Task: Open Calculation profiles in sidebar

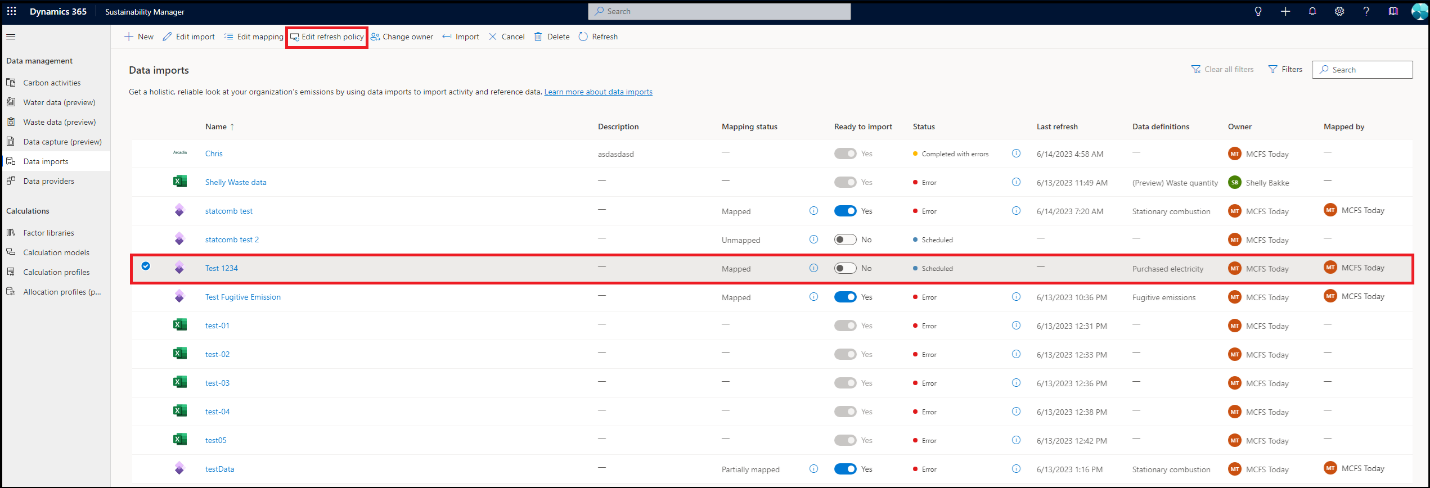Action: click(x=55, y=272)
